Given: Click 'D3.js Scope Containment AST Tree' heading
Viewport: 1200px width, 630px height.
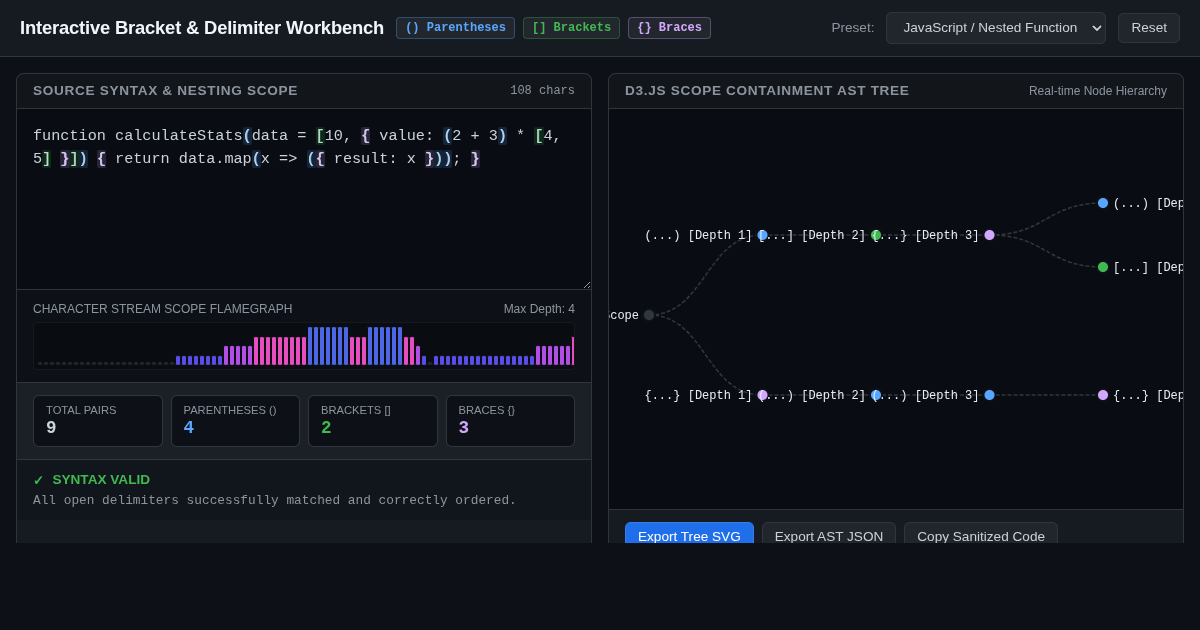Looking at the screenshot, I should pyautogui.click(x=767, y=91).
